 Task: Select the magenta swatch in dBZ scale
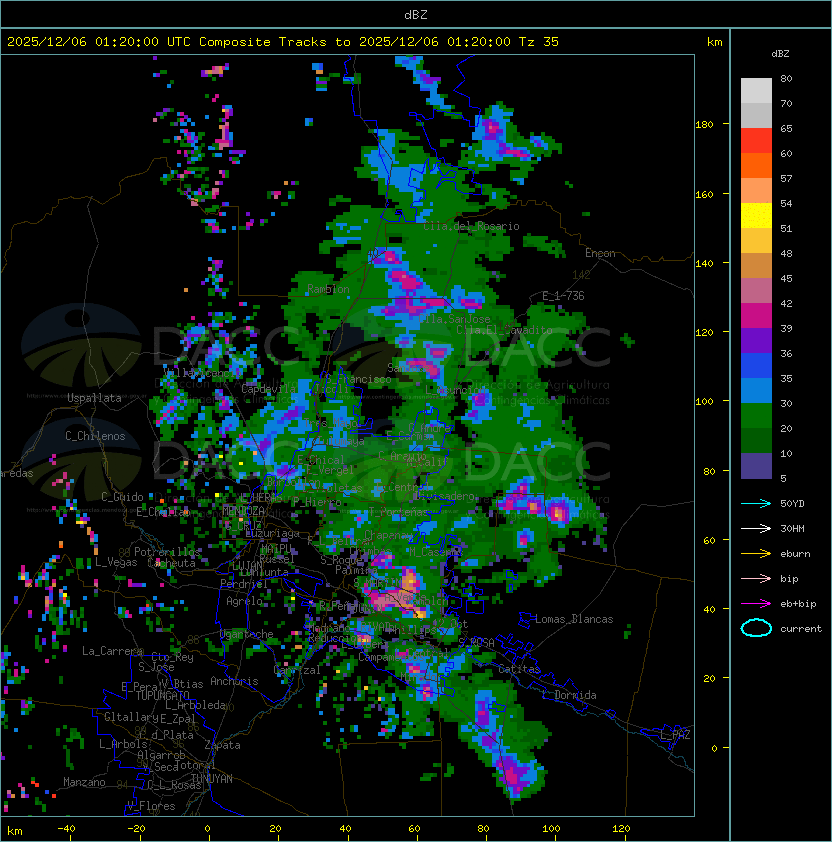(756, 316)
